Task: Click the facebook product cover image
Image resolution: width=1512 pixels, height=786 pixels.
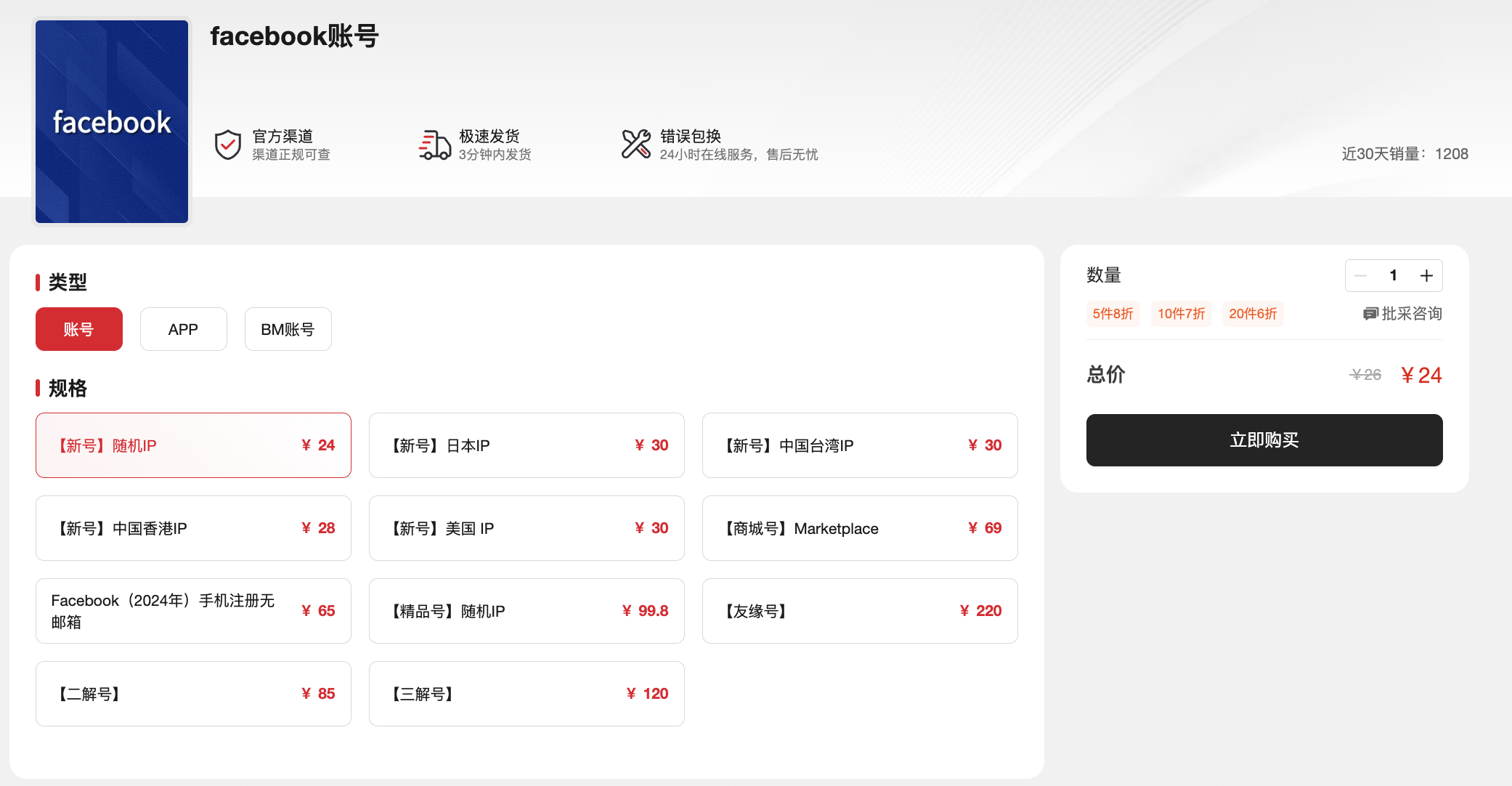Action: (x=112, y=121)
